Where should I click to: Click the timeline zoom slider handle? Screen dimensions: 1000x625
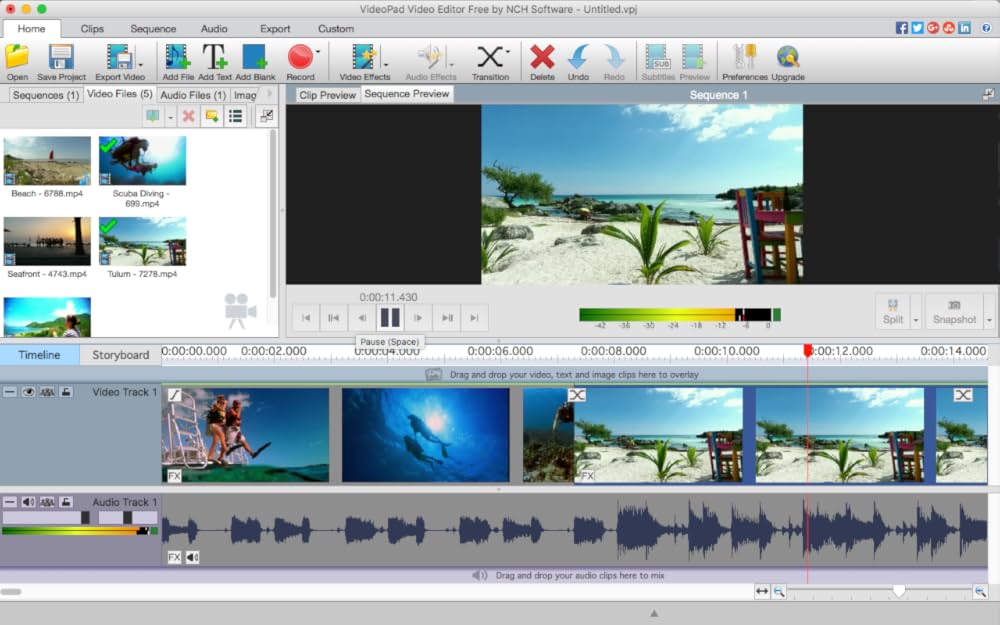tap(899, 591)
